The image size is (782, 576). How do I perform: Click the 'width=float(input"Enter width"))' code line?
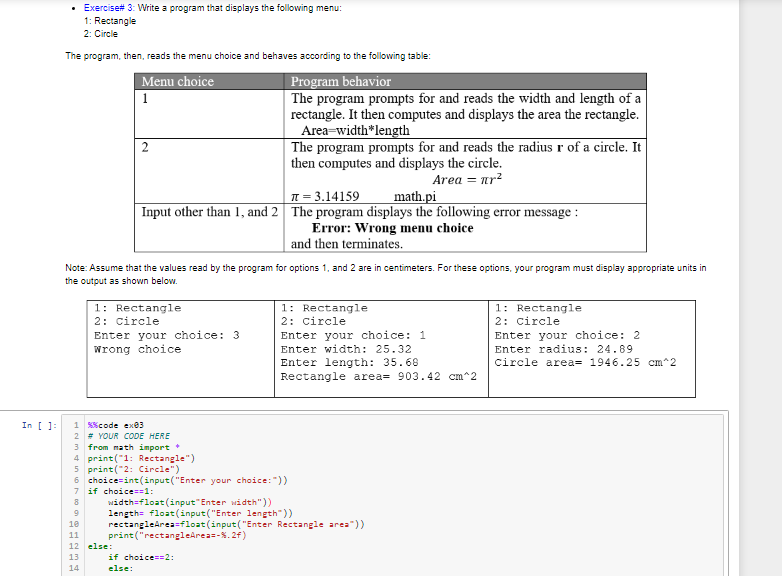pos(190,502)
